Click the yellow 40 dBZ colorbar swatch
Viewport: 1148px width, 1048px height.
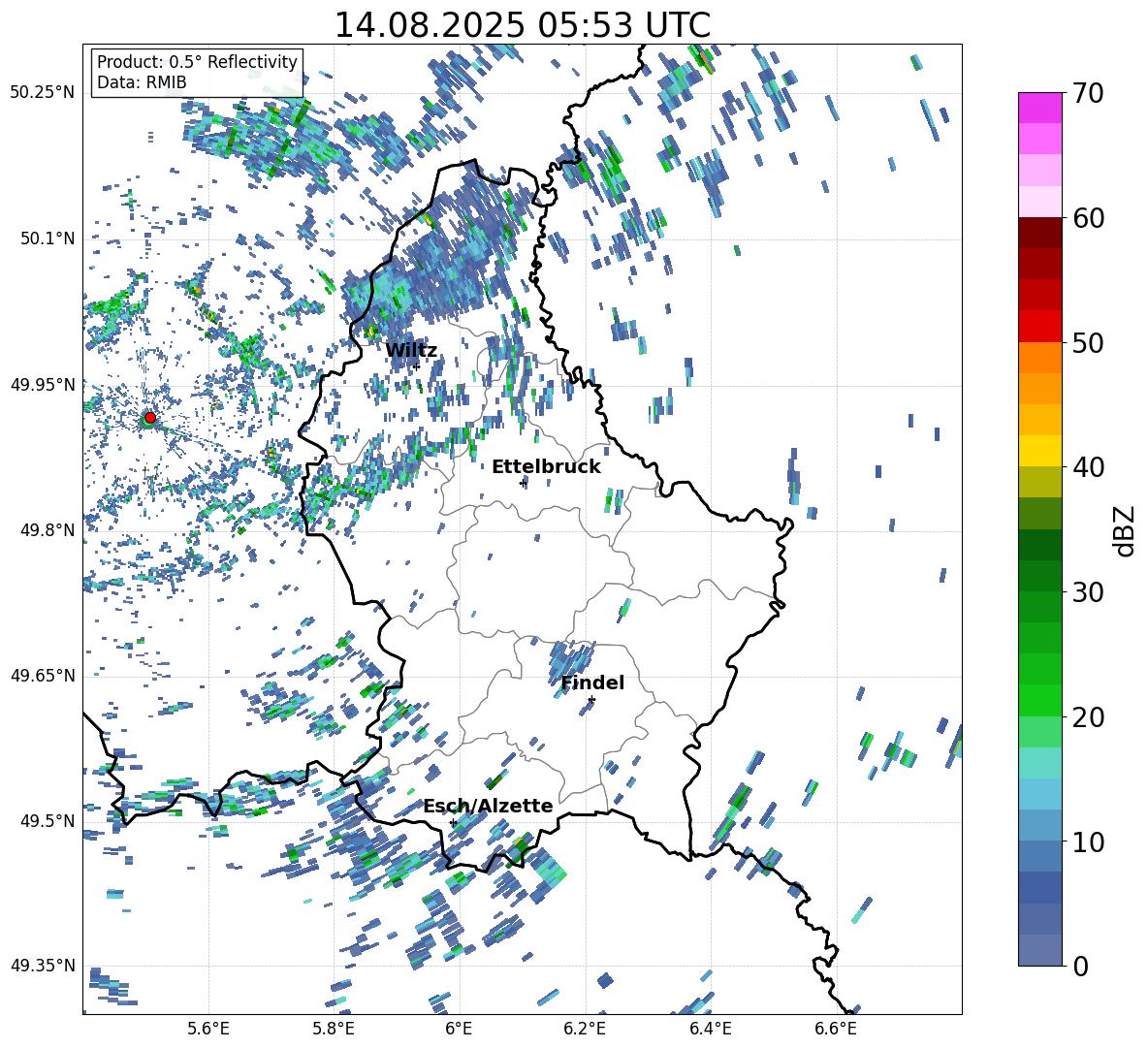point(1040,451)
